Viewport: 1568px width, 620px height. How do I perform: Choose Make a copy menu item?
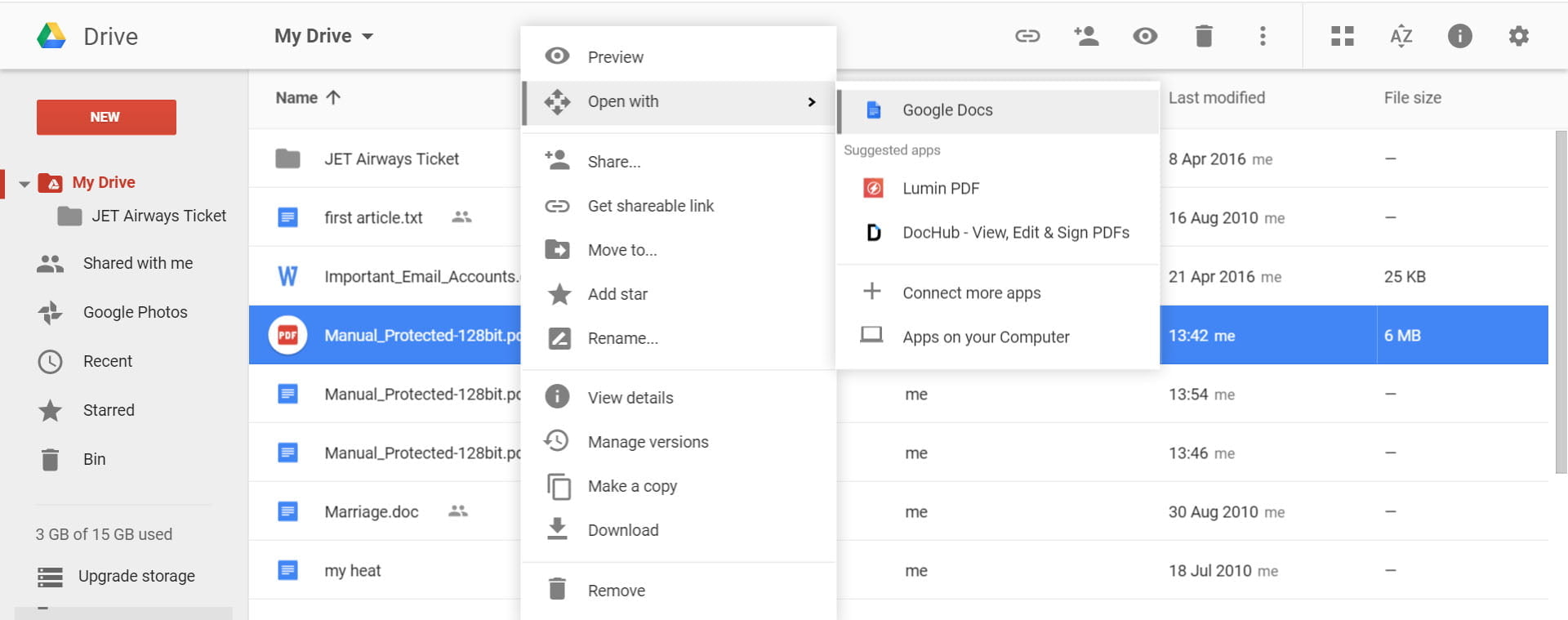click(678, 486)
